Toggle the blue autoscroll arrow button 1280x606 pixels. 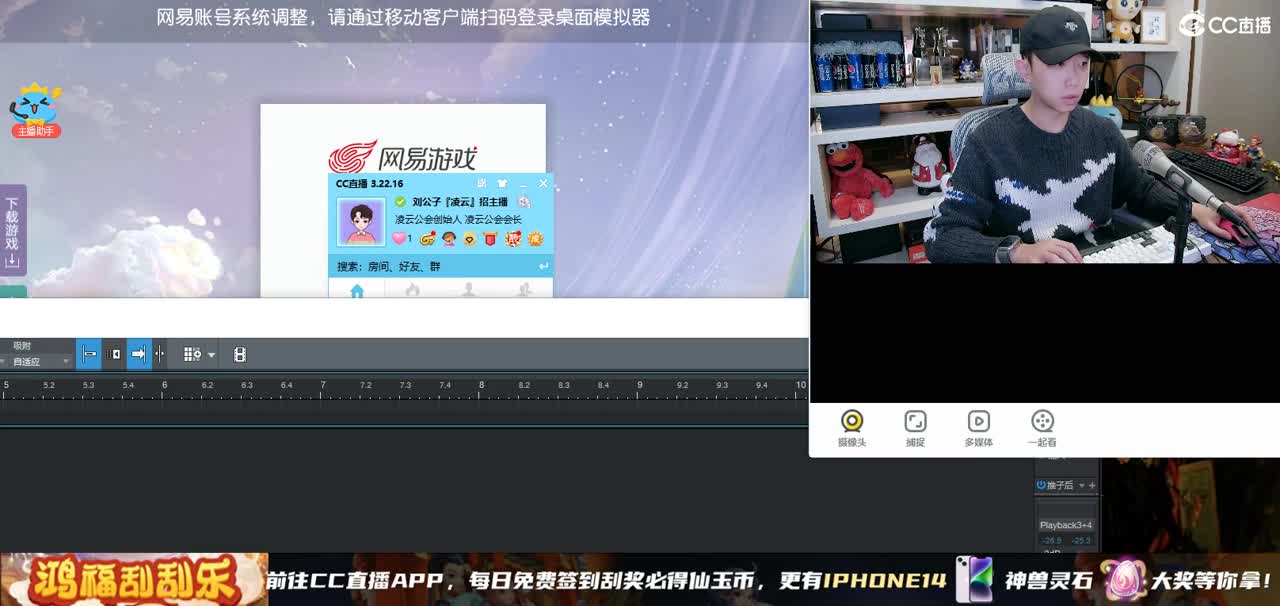[138, 354]
